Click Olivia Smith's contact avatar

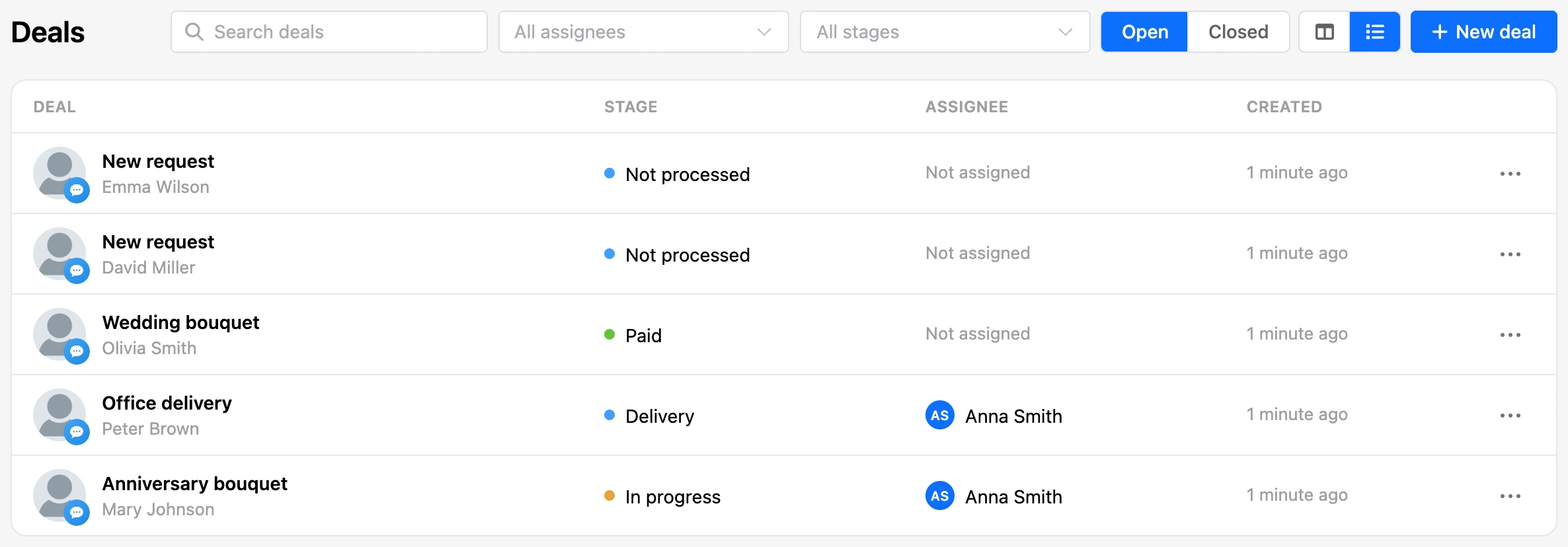[x=60, y=335]
